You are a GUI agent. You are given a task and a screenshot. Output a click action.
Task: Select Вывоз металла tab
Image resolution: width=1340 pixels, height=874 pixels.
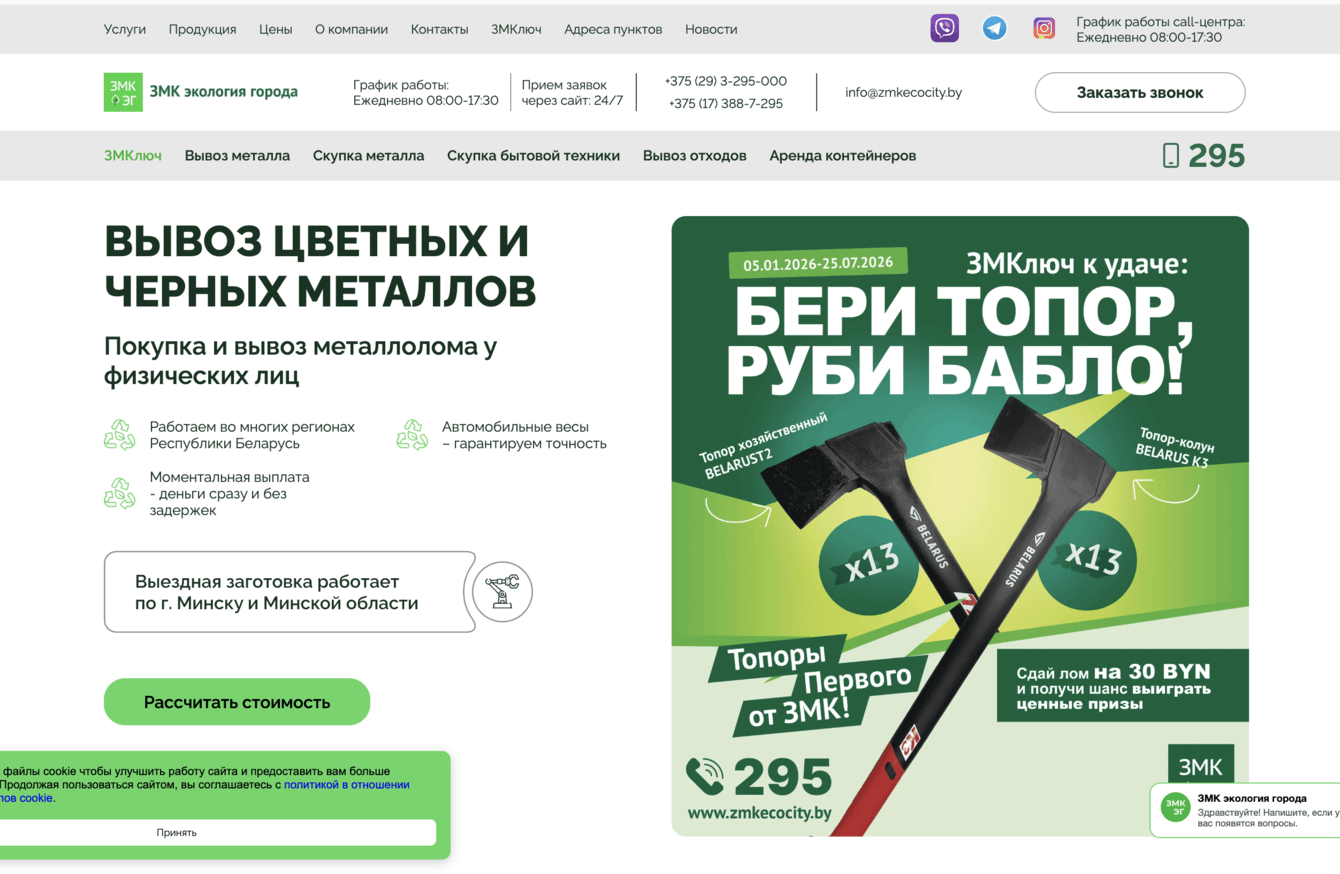[237, 155]
